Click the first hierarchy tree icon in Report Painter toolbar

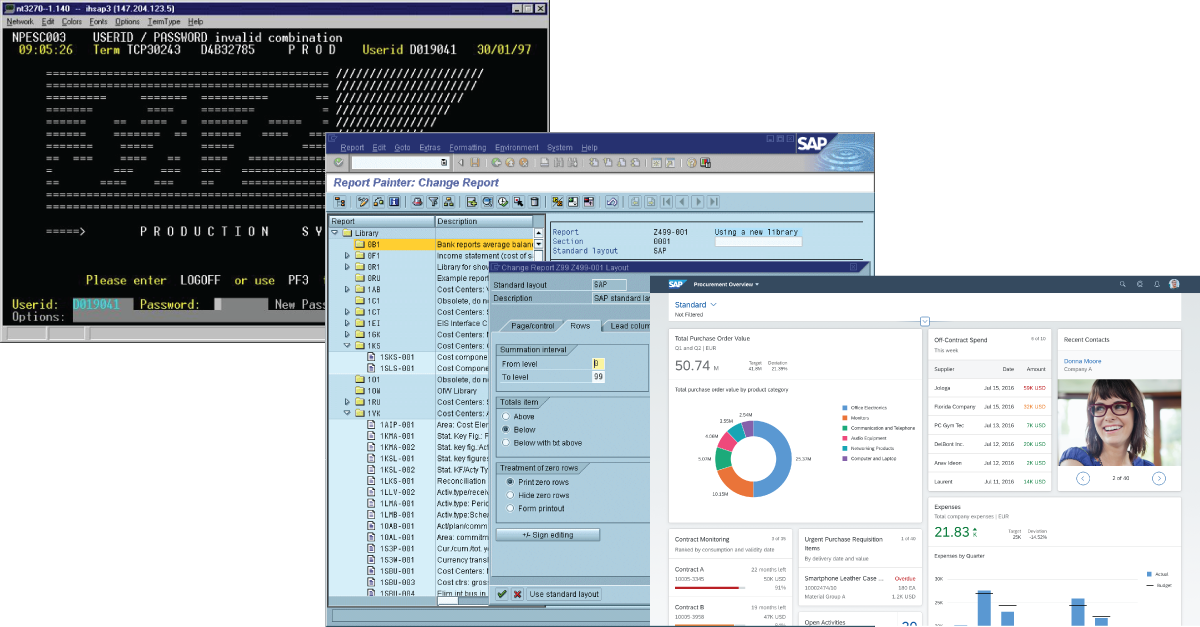coord(340,202)
